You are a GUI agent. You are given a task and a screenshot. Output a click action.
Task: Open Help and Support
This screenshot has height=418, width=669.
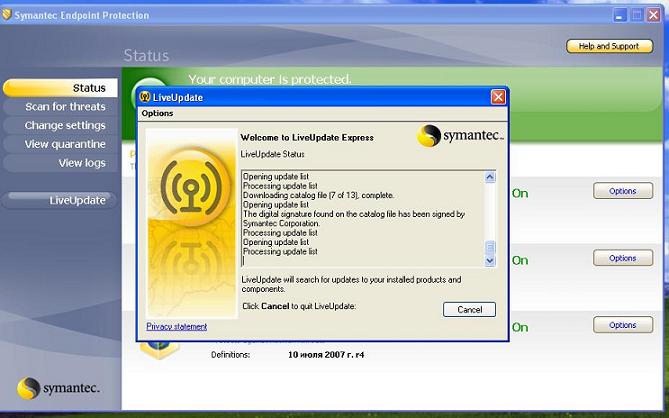pos(609,46)
